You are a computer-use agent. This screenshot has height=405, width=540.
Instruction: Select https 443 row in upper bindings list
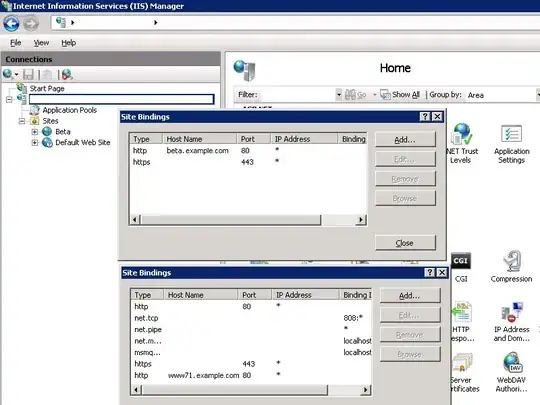tap(248, 162)
